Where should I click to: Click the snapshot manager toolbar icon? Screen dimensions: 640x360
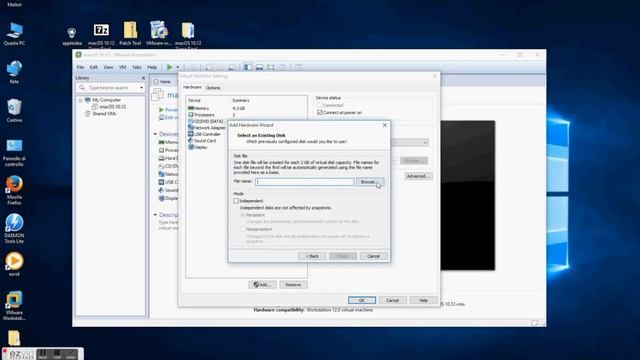click(232, 67)
